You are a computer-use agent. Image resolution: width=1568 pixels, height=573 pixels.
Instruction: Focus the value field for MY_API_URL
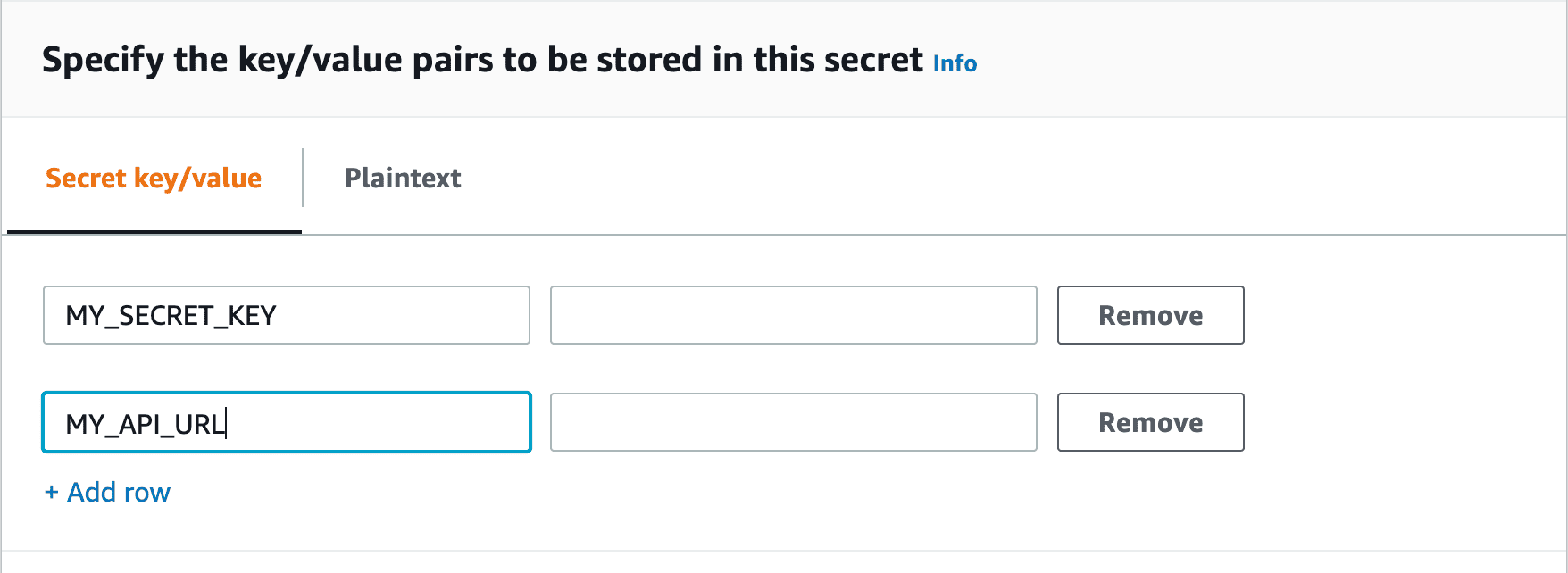pos(793,422)
